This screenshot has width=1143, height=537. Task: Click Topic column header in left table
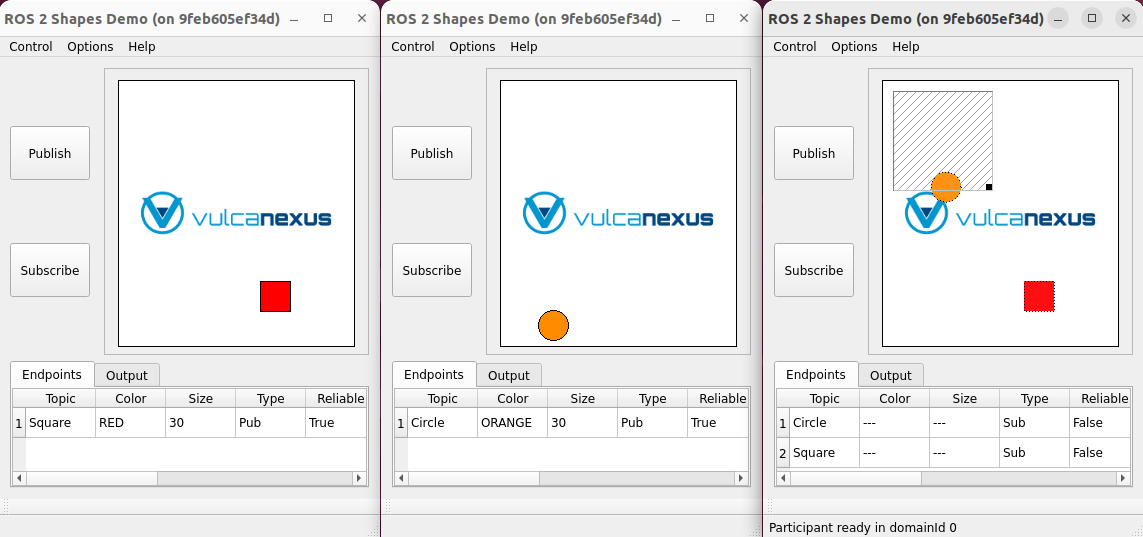[x=60, y=398]
